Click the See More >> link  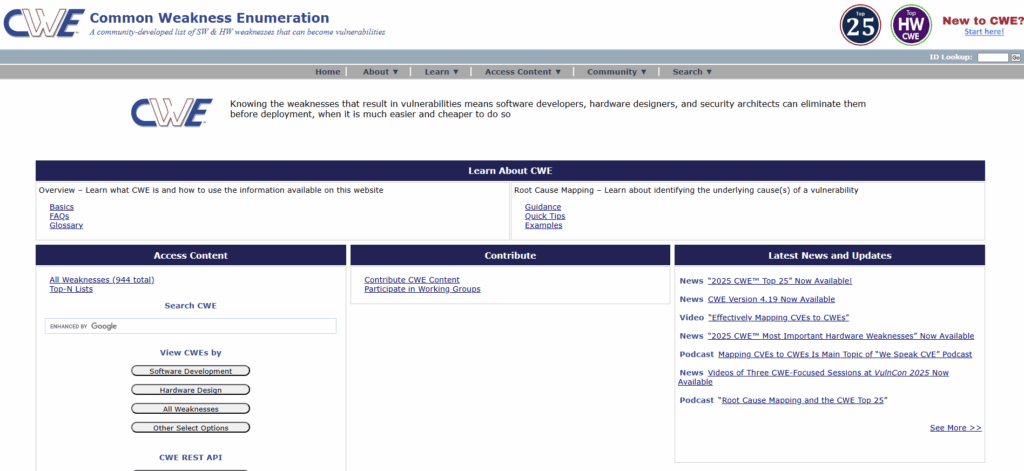click(955, 428)
